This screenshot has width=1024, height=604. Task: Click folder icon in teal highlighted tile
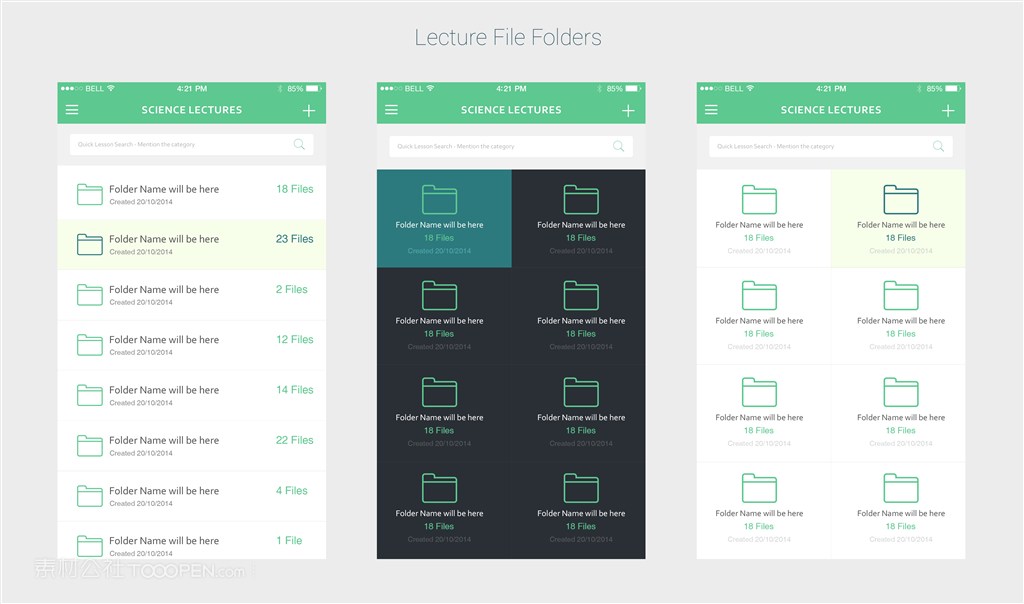(x=440, y=199)
